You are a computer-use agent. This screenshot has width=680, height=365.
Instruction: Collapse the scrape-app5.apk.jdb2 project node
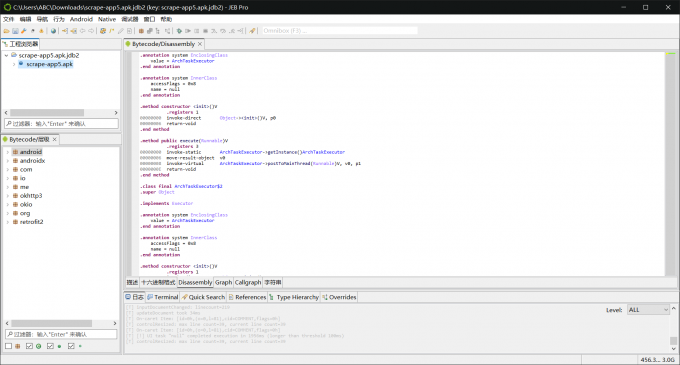pyautogui.click(x=6, y=55)
